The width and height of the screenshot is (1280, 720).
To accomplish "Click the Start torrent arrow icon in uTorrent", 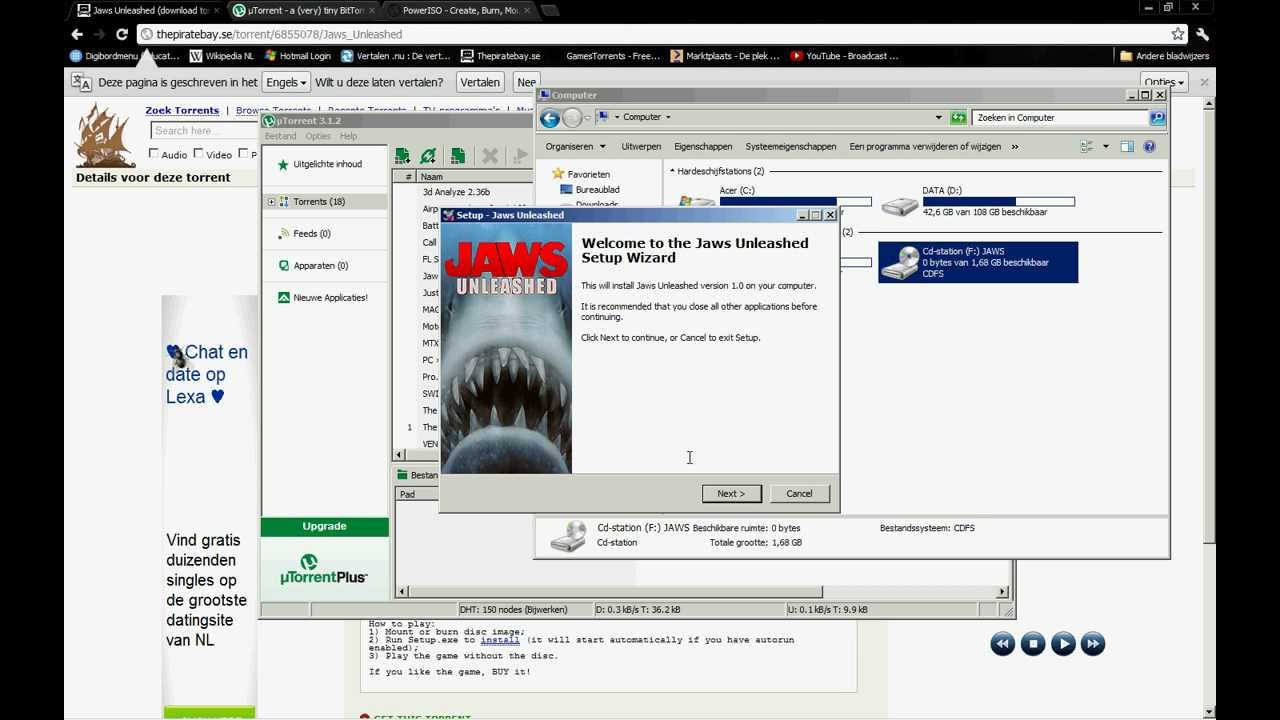I will (x=520, y=156).
